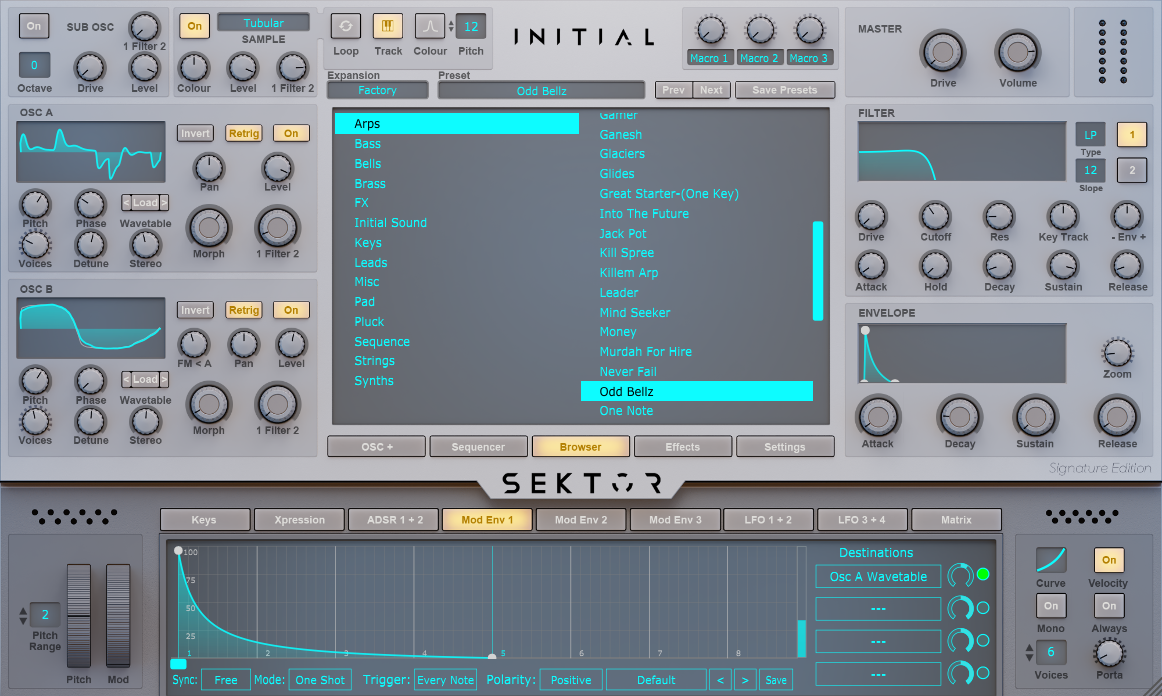Toggle OSC A Invert
The height and width of the screenshot is (696, 1162).
195,133
